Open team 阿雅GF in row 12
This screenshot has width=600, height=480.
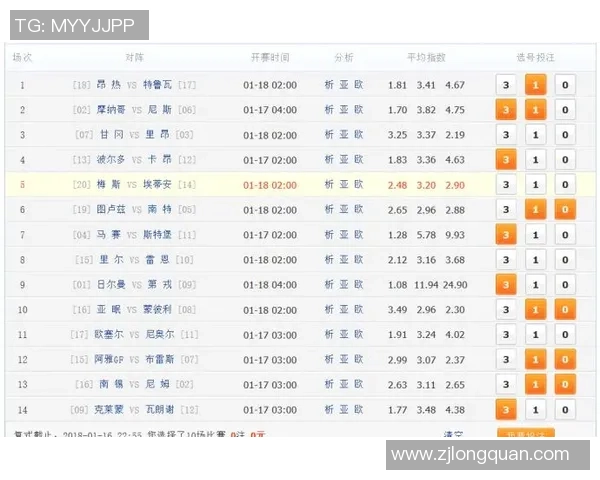coord(109,359)
